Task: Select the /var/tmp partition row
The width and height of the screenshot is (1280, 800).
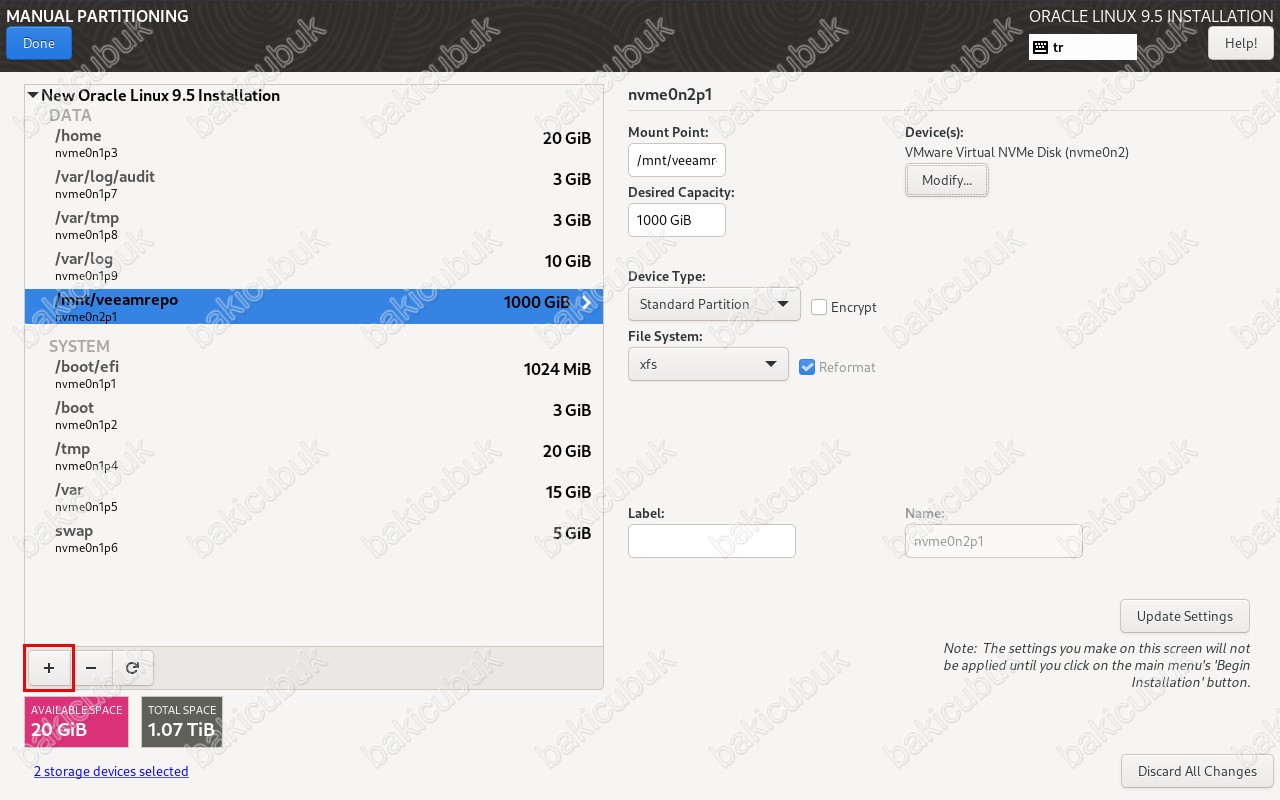Action: (314, 225)
